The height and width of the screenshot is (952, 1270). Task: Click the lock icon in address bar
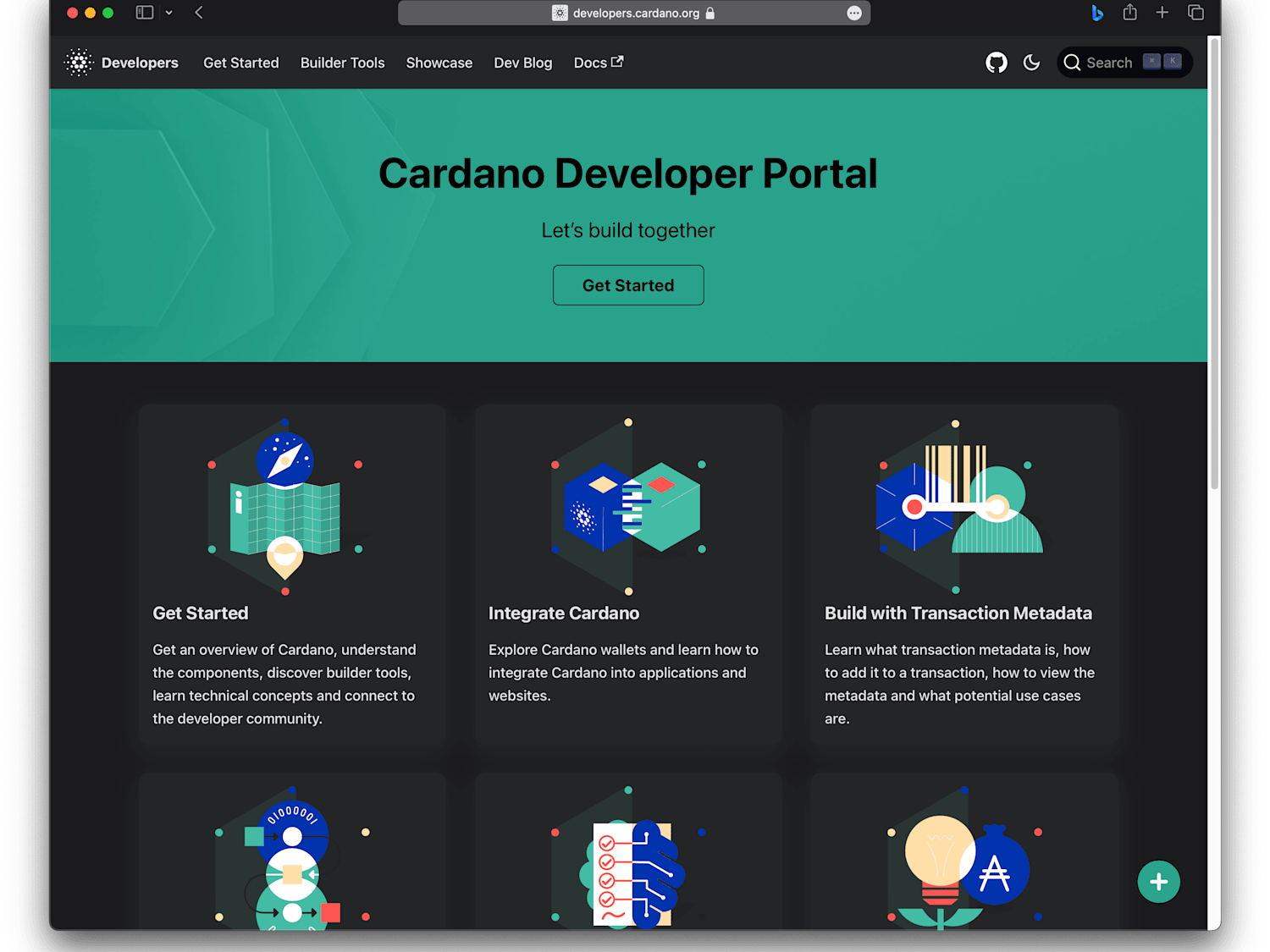(x=710, y=13)
